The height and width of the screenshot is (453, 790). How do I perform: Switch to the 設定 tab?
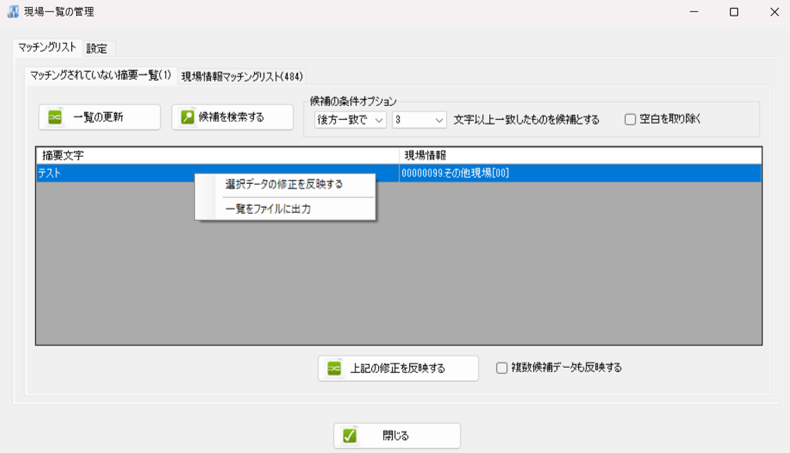[x=97, y=49]
